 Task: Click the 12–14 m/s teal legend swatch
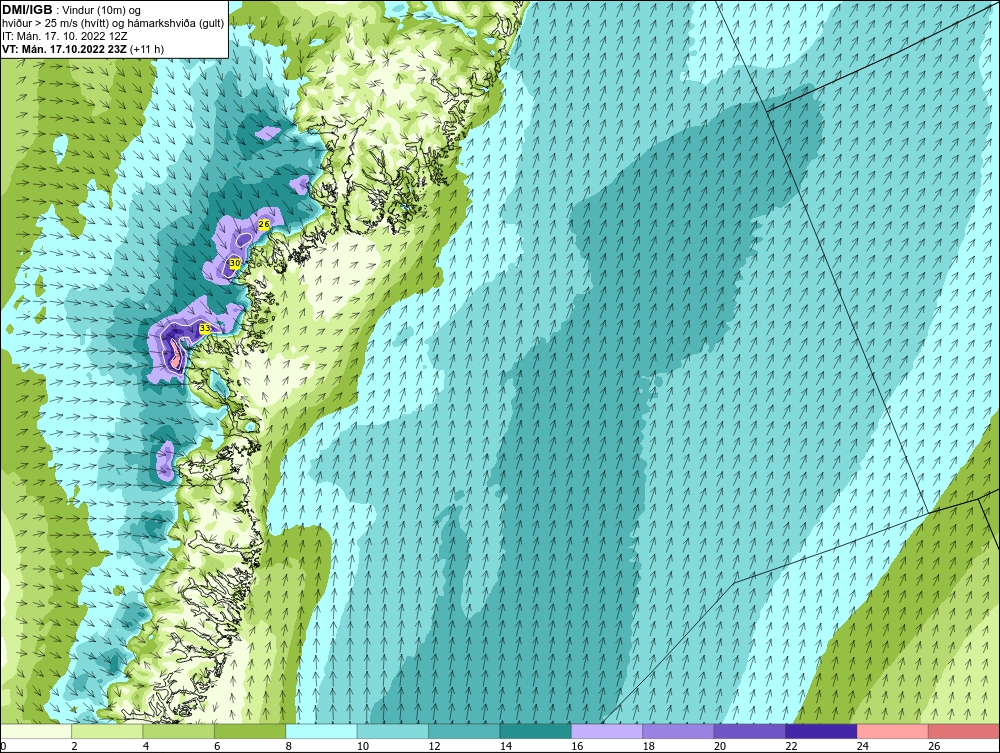point(464,731)
